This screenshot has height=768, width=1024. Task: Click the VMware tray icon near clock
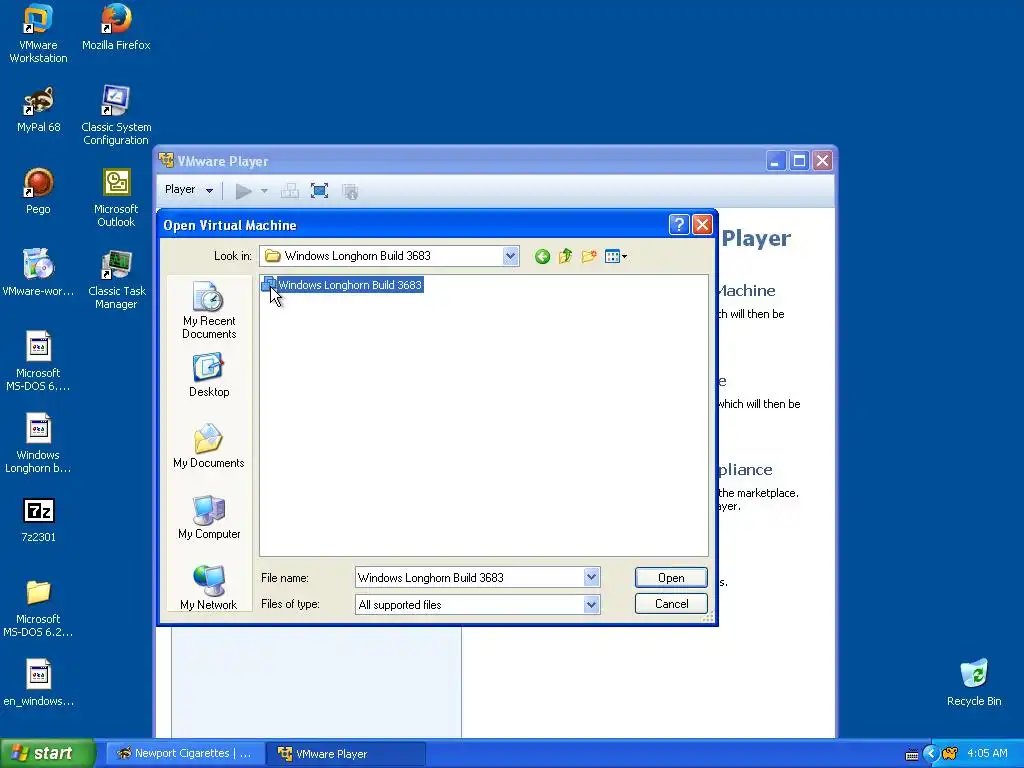click(x=950, y=754)
